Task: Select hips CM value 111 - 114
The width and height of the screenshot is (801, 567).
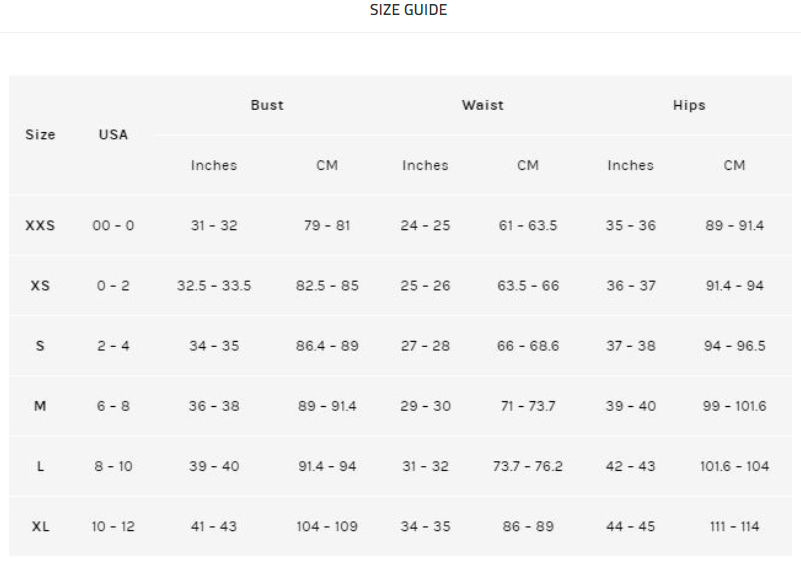Action: pos(734,526)
